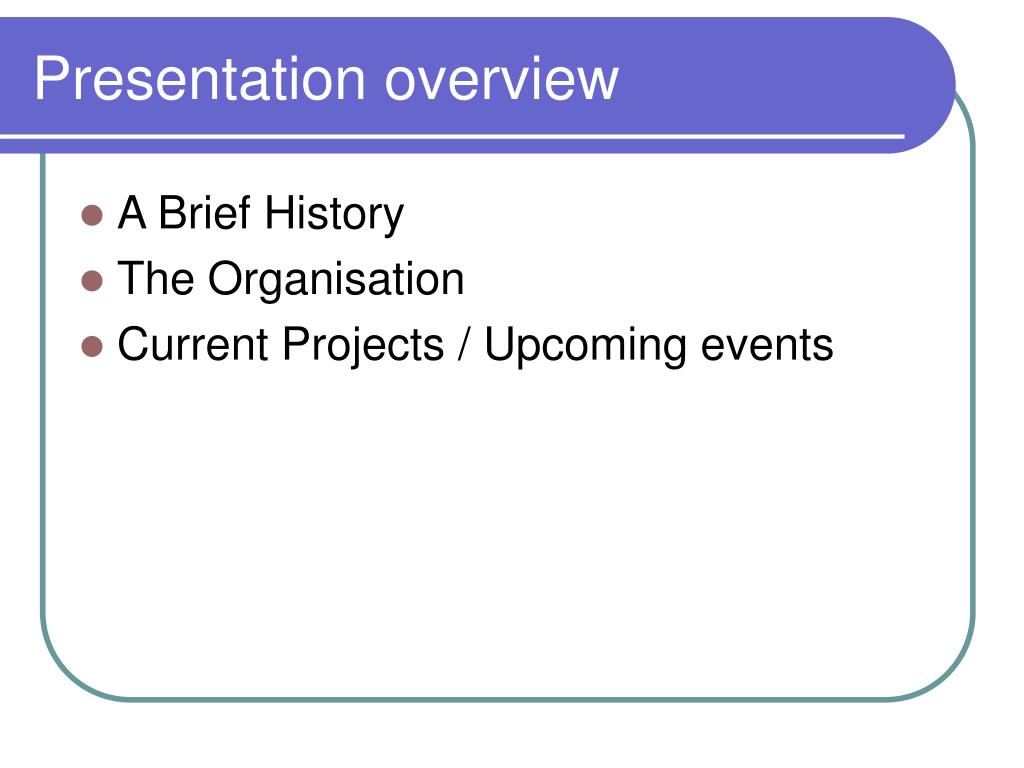Click the word "History" in first bullet
The height and width of the screenshot is (768, 1024).
(334, 214)
